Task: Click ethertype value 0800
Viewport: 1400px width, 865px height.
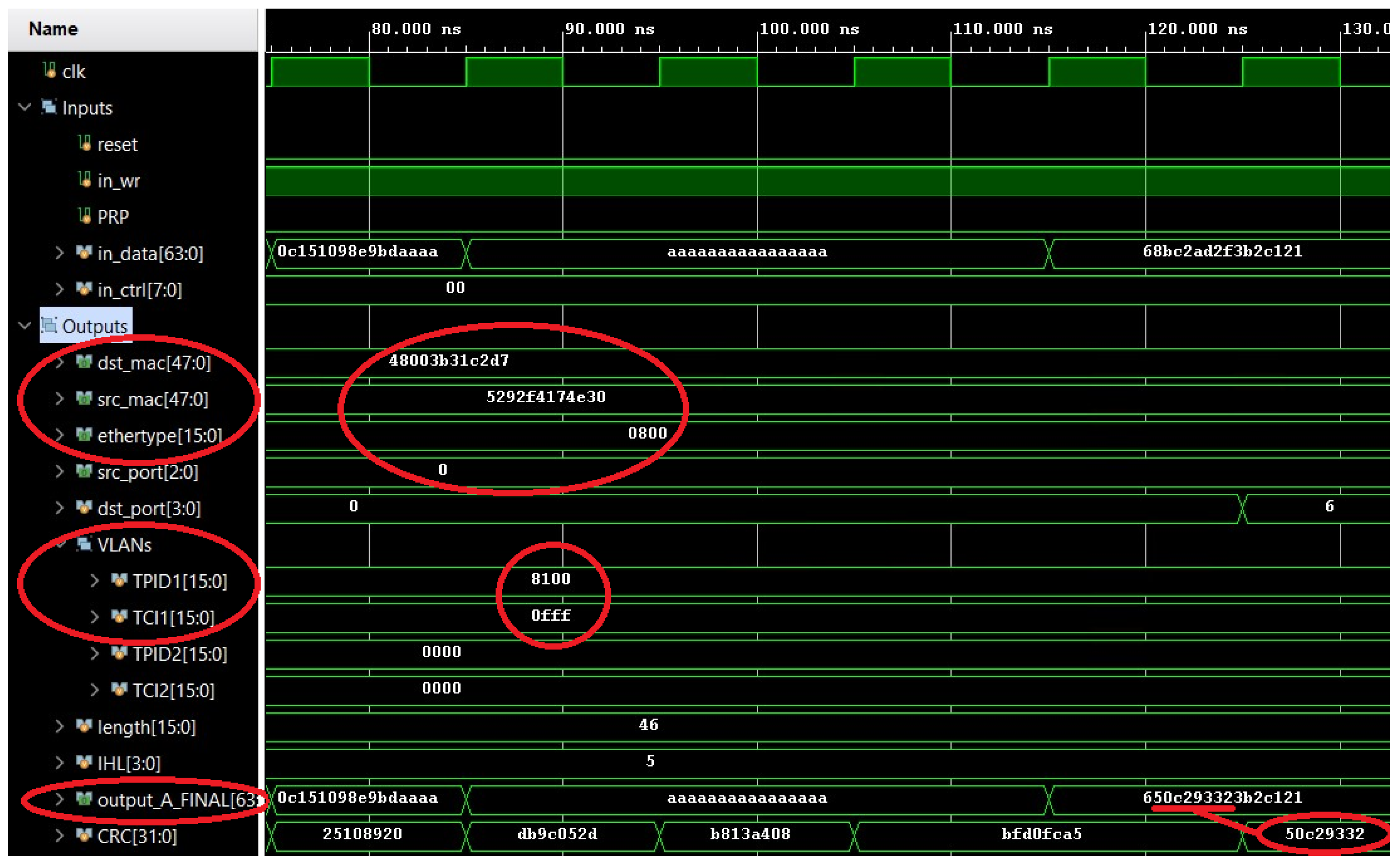Action: tap(647, 433)
